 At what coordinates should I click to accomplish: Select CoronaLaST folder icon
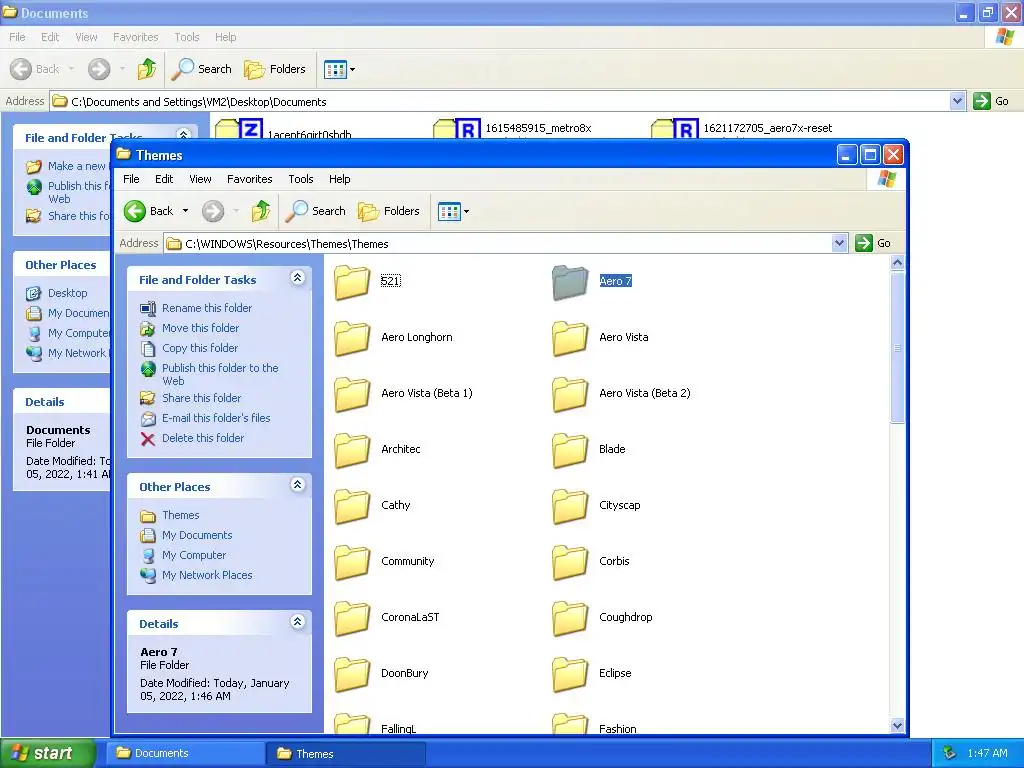point(352,619)
